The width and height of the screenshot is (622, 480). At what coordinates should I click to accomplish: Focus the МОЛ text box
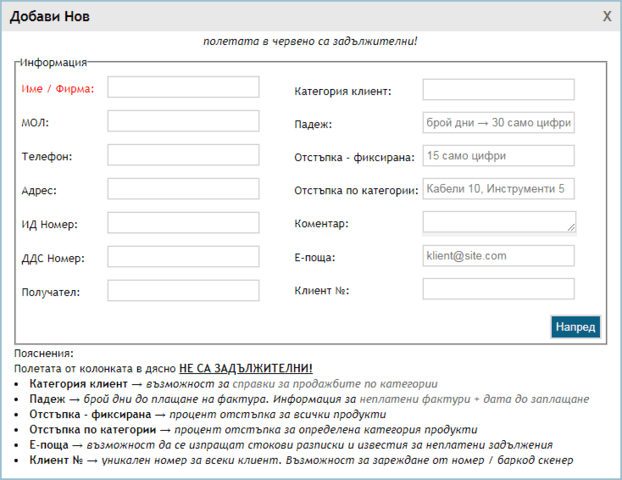[x=183, y=122]
